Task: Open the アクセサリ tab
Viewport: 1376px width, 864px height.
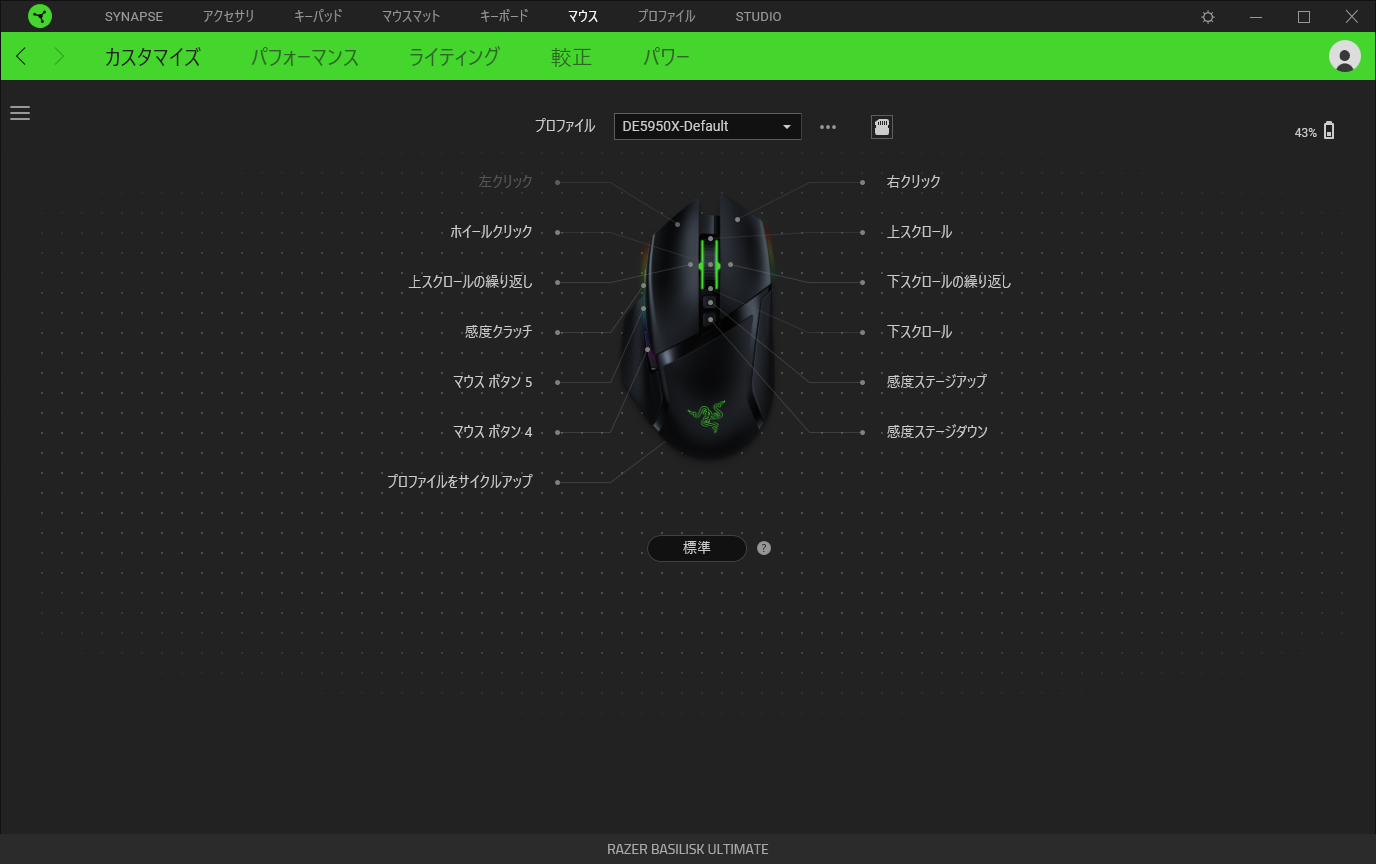Action: click(x=229, y=17)
